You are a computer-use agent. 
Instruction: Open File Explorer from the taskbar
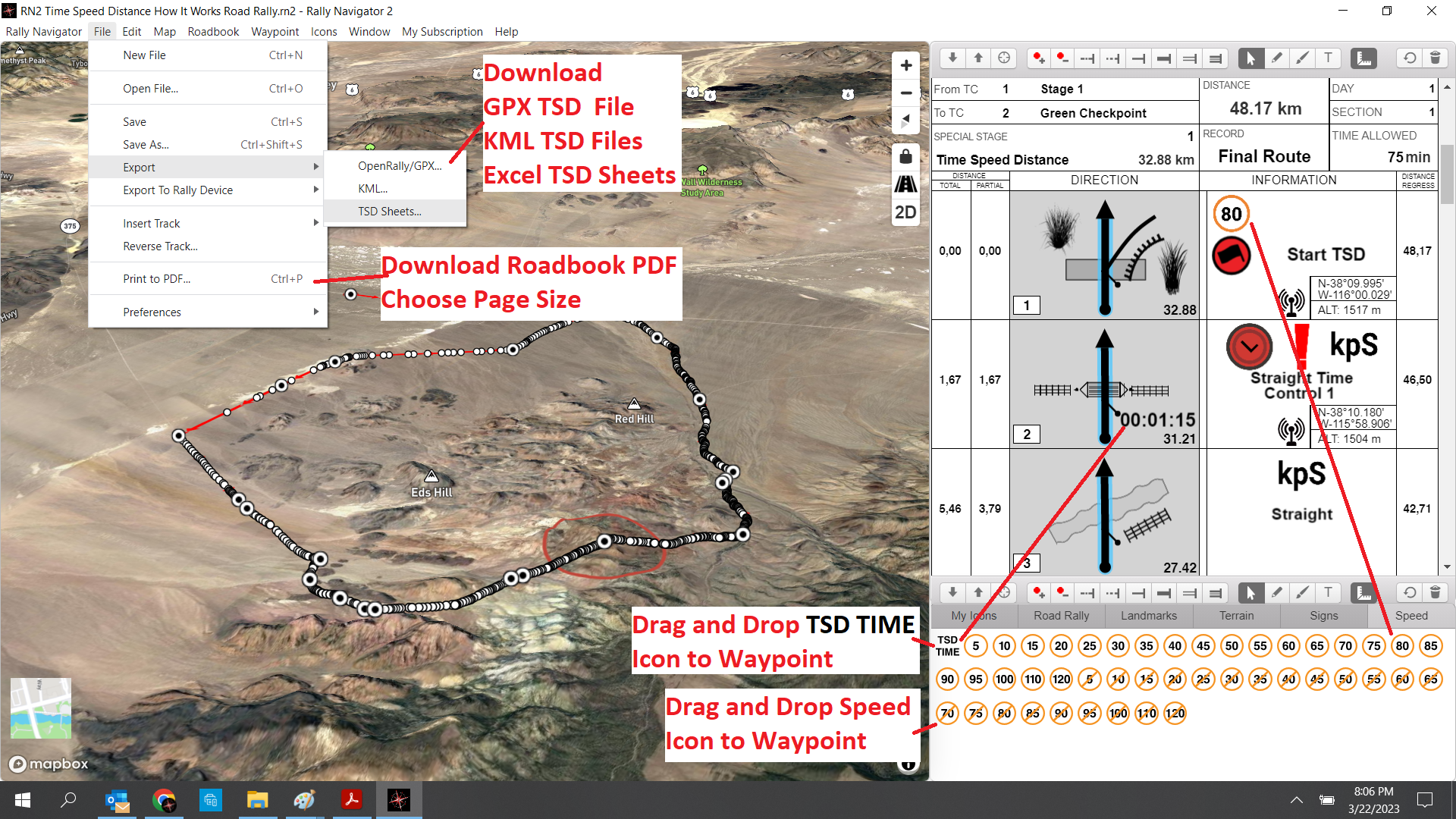tap(258, 800)
